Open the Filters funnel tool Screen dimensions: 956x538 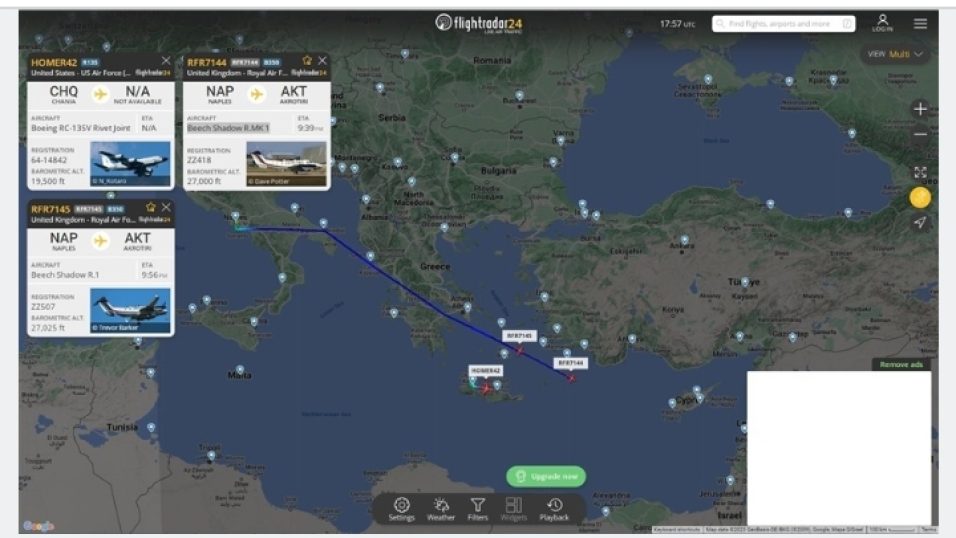tap(478, 509)
